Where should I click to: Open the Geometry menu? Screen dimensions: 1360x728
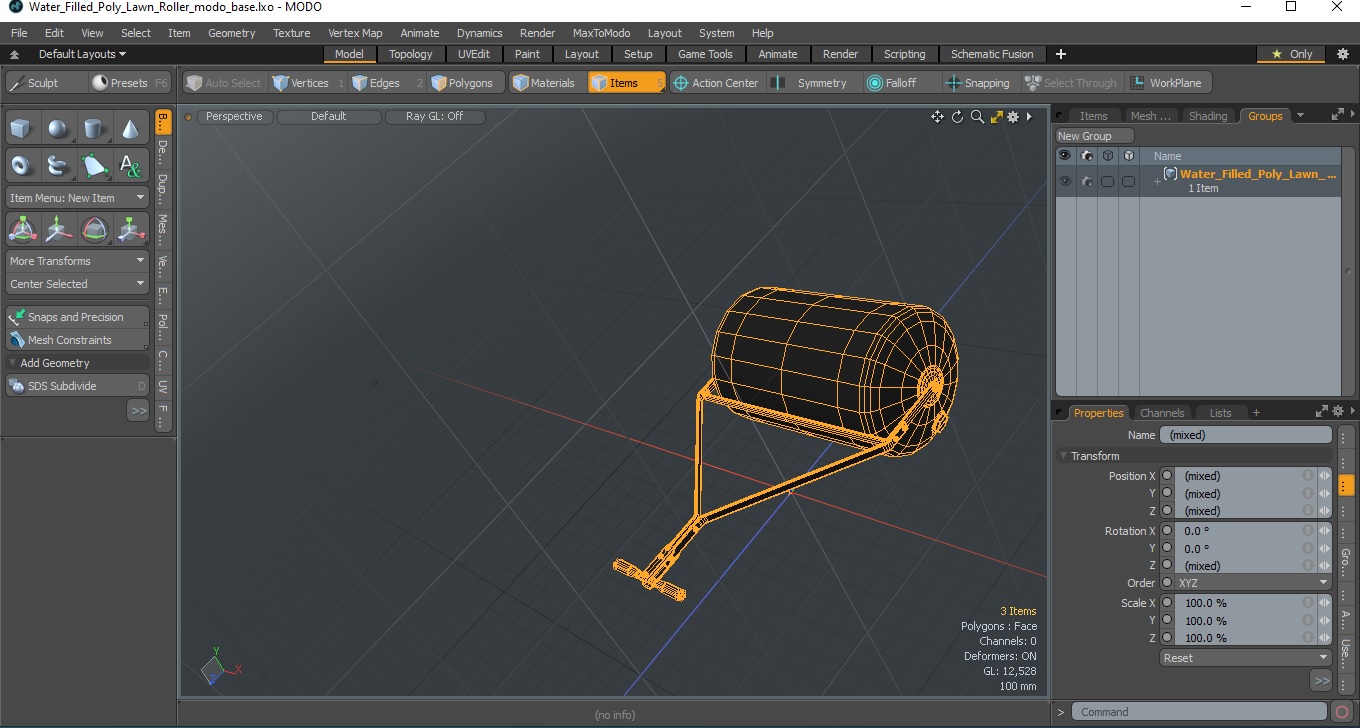(231, 33)
